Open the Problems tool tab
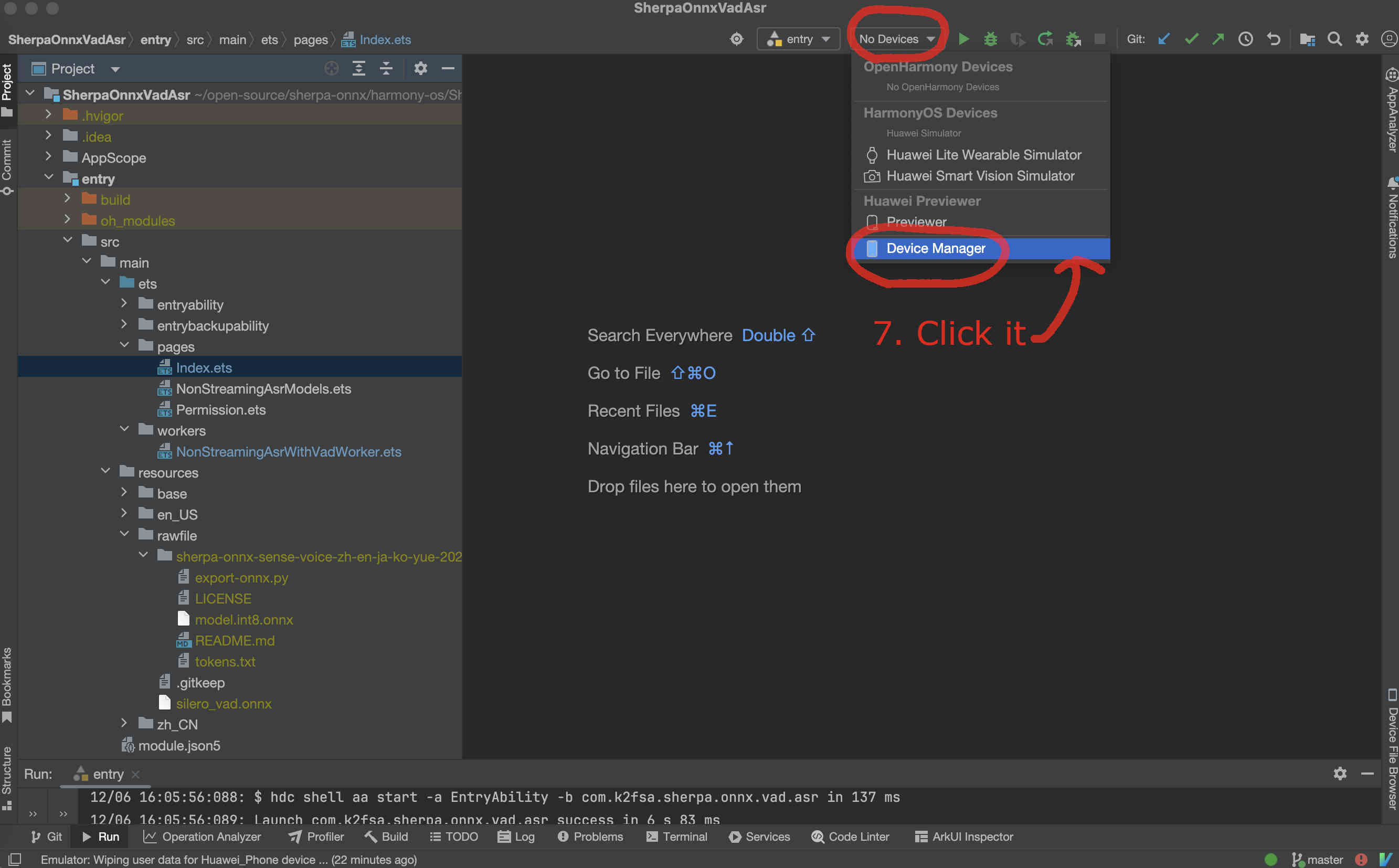Viewport: 1399px width, 868px height. pos(590,837)
